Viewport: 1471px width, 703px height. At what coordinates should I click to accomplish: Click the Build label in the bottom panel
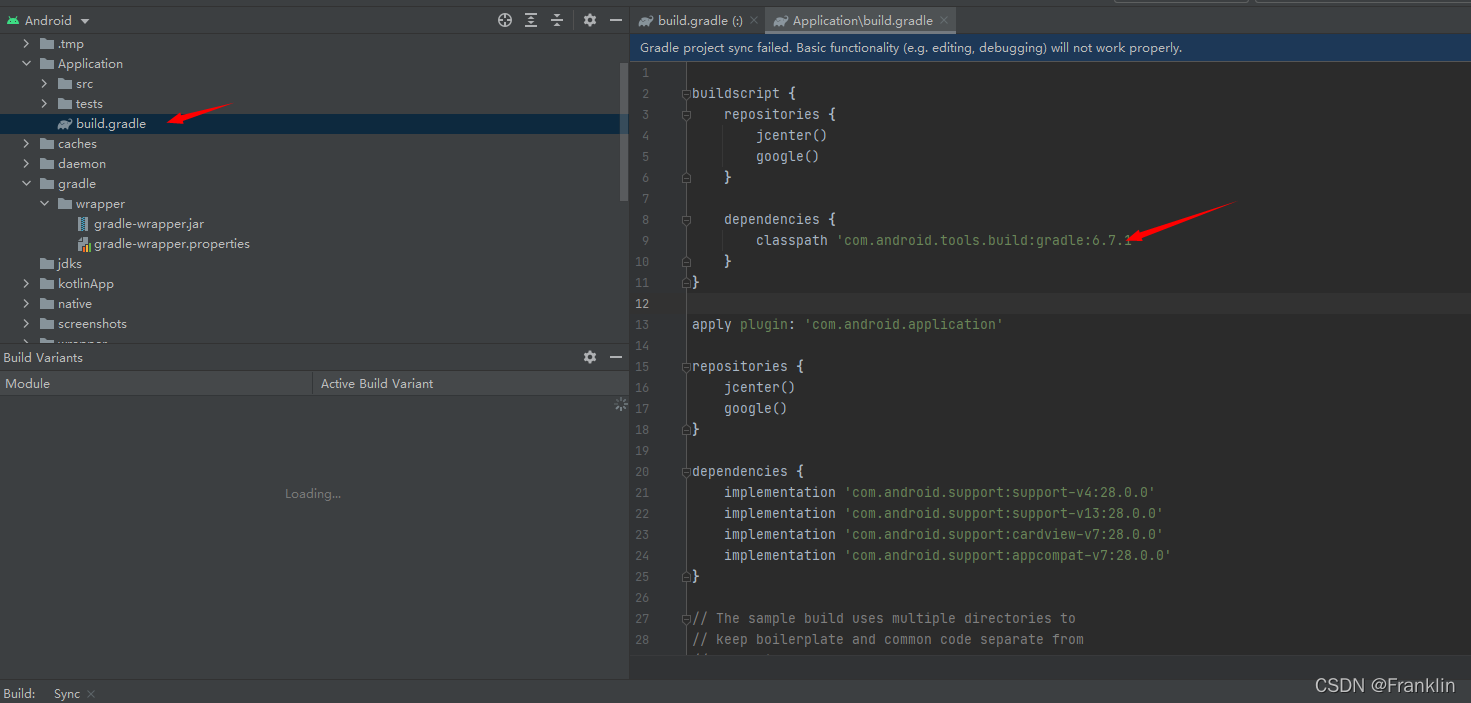point(20,693)
